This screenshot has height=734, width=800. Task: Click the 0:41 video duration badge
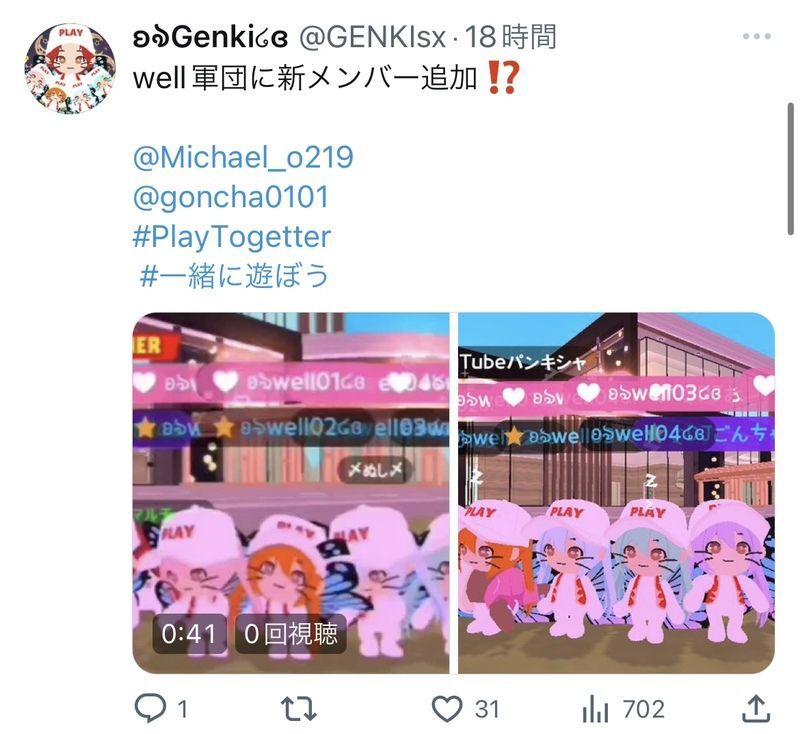pos(189,634)
